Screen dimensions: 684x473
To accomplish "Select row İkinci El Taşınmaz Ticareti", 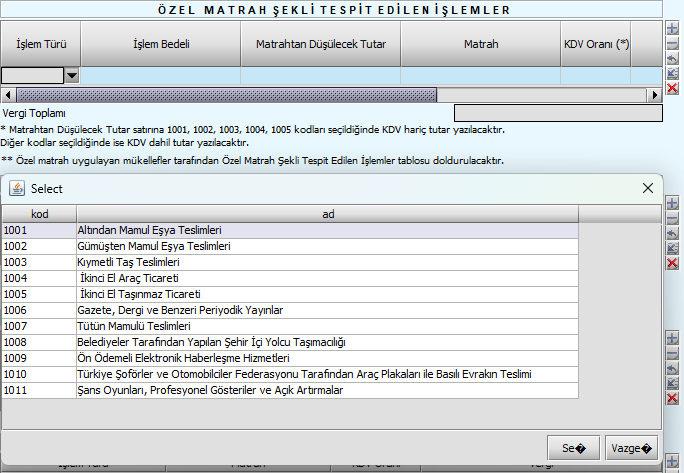I will [x=290, y=294].
